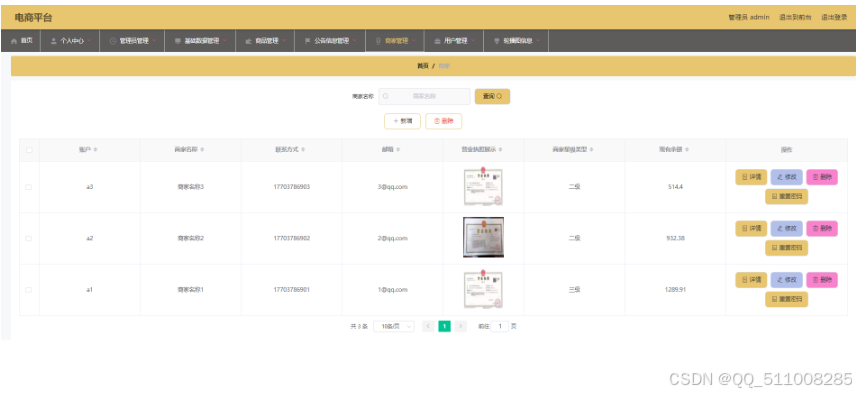The height and width of the screenshot is (394, 856).
Task: Open business license thumbnail for a3
Action: pos(483,186)
